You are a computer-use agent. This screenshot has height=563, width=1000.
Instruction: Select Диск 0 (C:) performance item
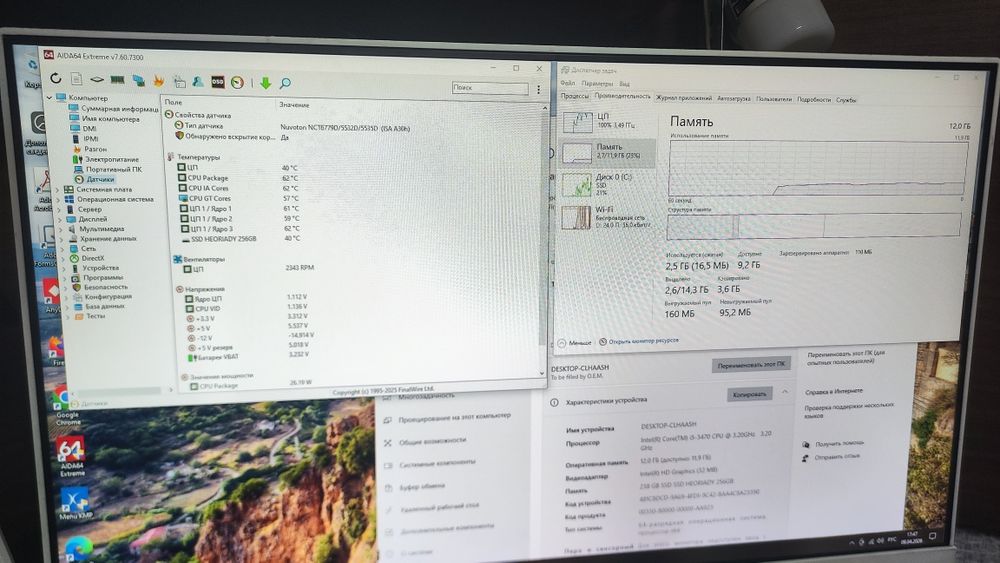pos(608,184)
